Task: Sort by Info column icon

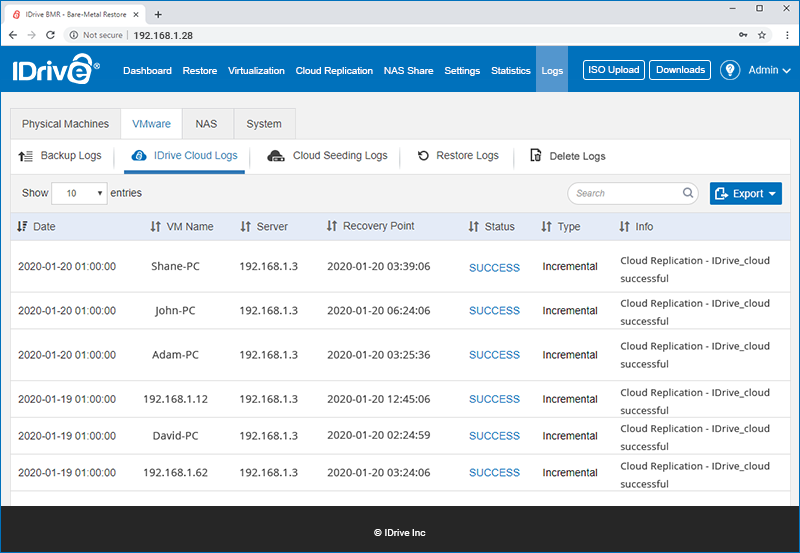Action: 624,227
